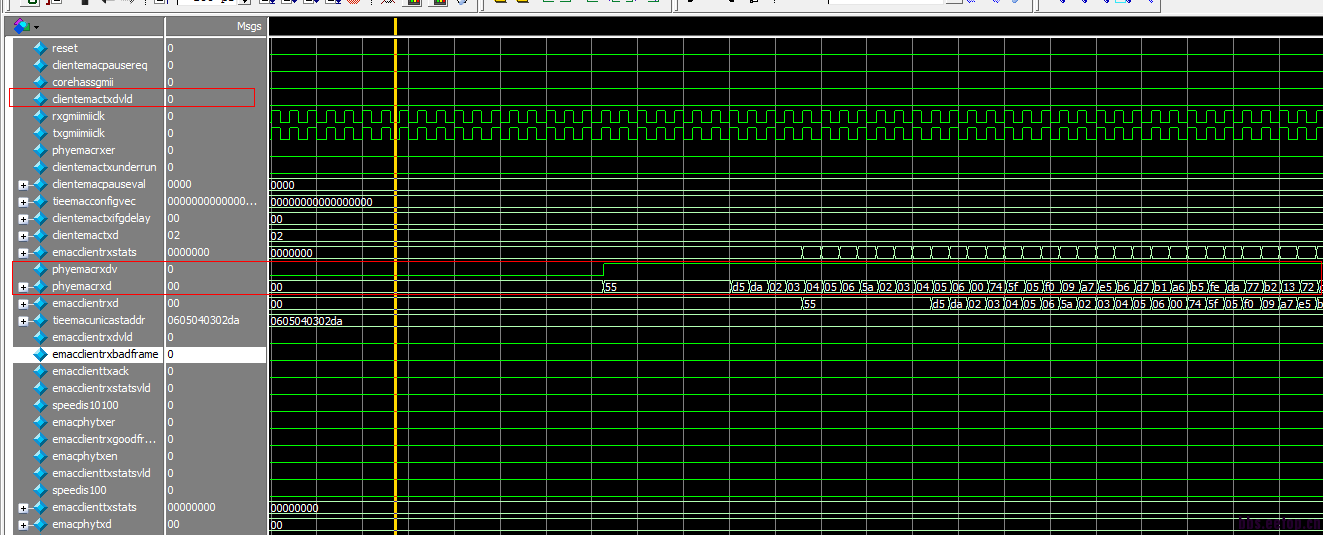Select the emacclienttxstatsvld signal
The height and width of the screenshot is (535, 1323).
[x=101, y=473]
